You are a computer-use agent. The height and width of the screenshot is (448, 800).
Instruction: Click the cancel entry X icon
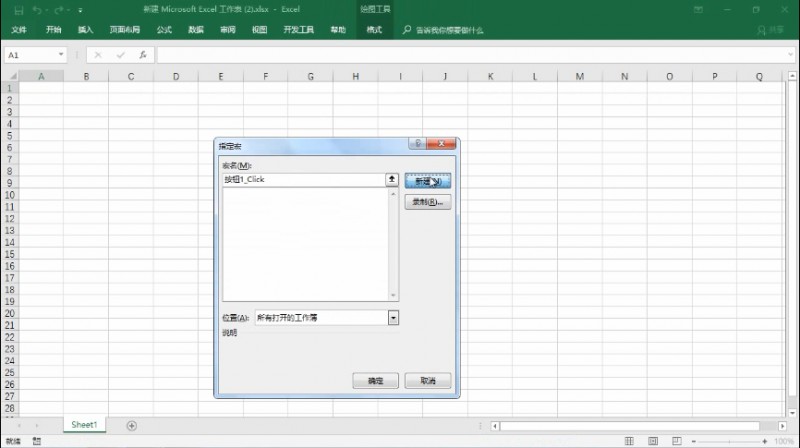click(x=98, y=55)
